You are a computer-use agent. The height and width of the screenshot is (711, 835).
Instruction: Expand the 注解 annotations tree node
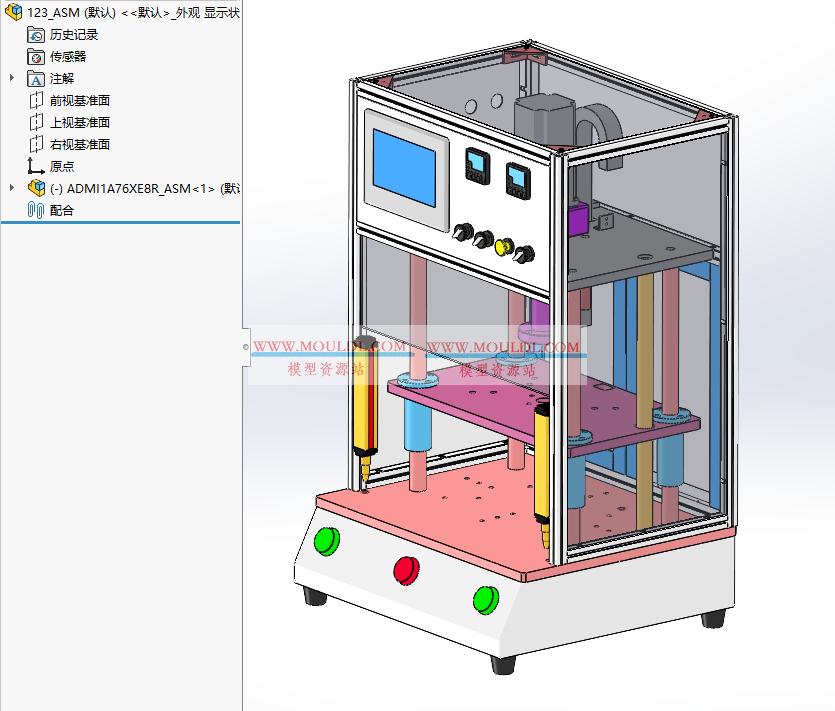12,78
